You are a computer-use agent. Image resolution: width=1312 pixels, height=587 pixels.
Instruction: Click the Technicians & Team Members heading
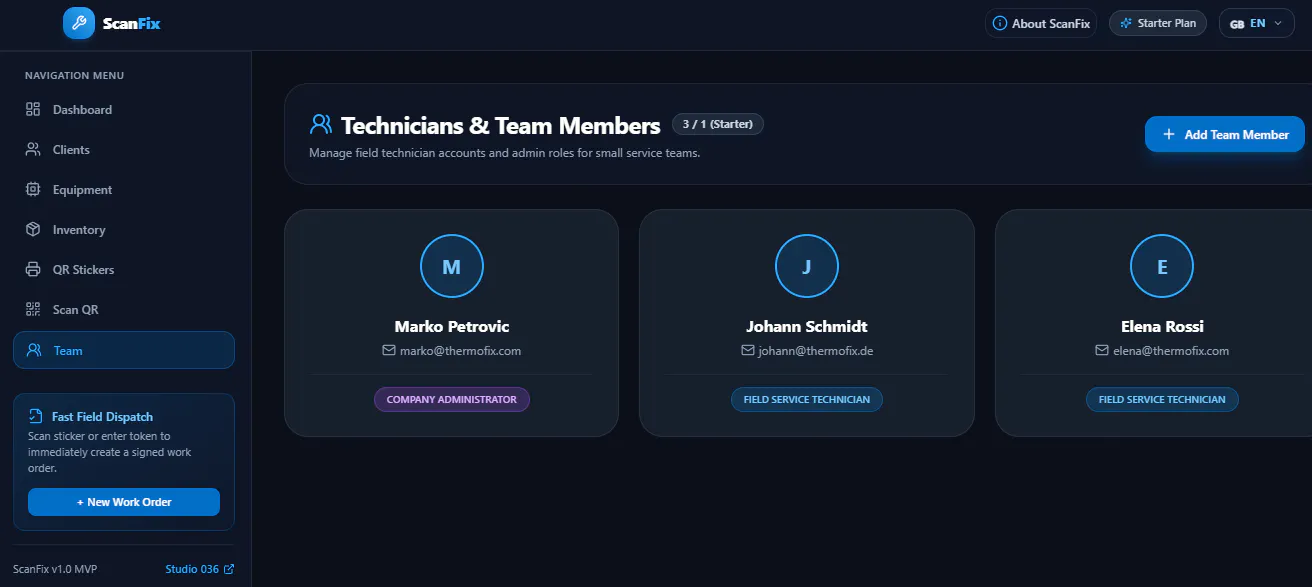(x=501, y=125)
